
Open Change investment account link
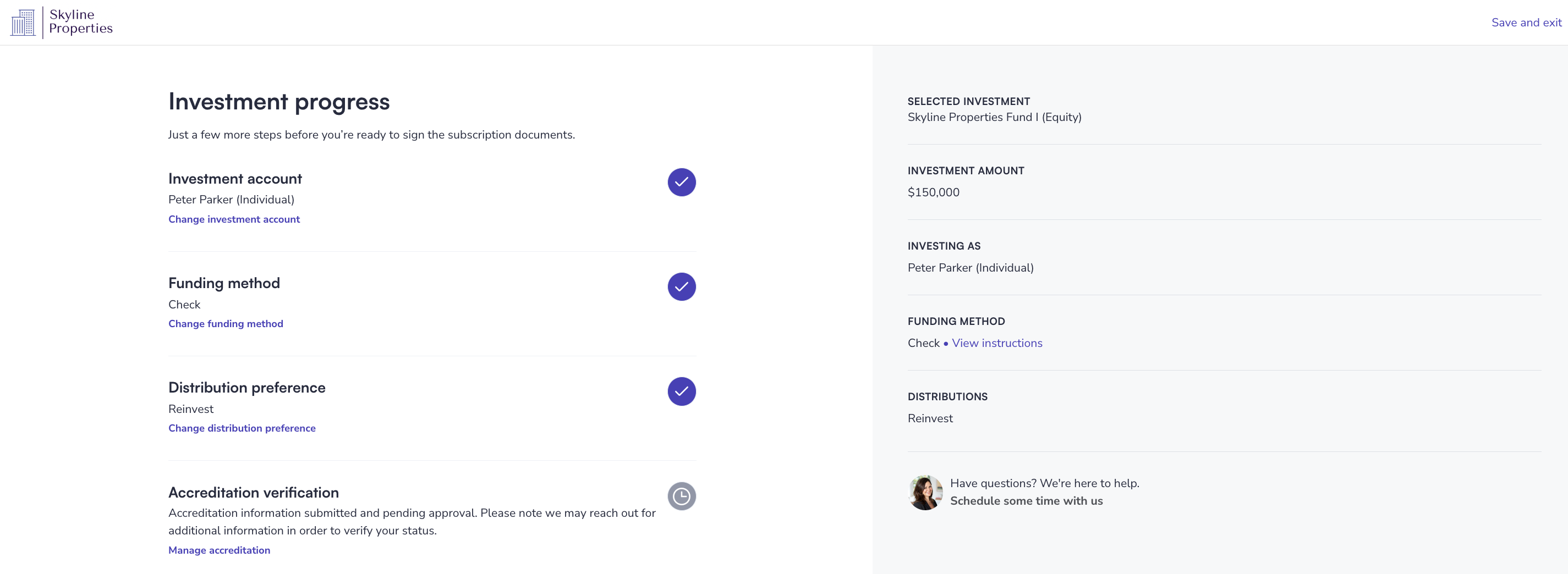point(234,219)
